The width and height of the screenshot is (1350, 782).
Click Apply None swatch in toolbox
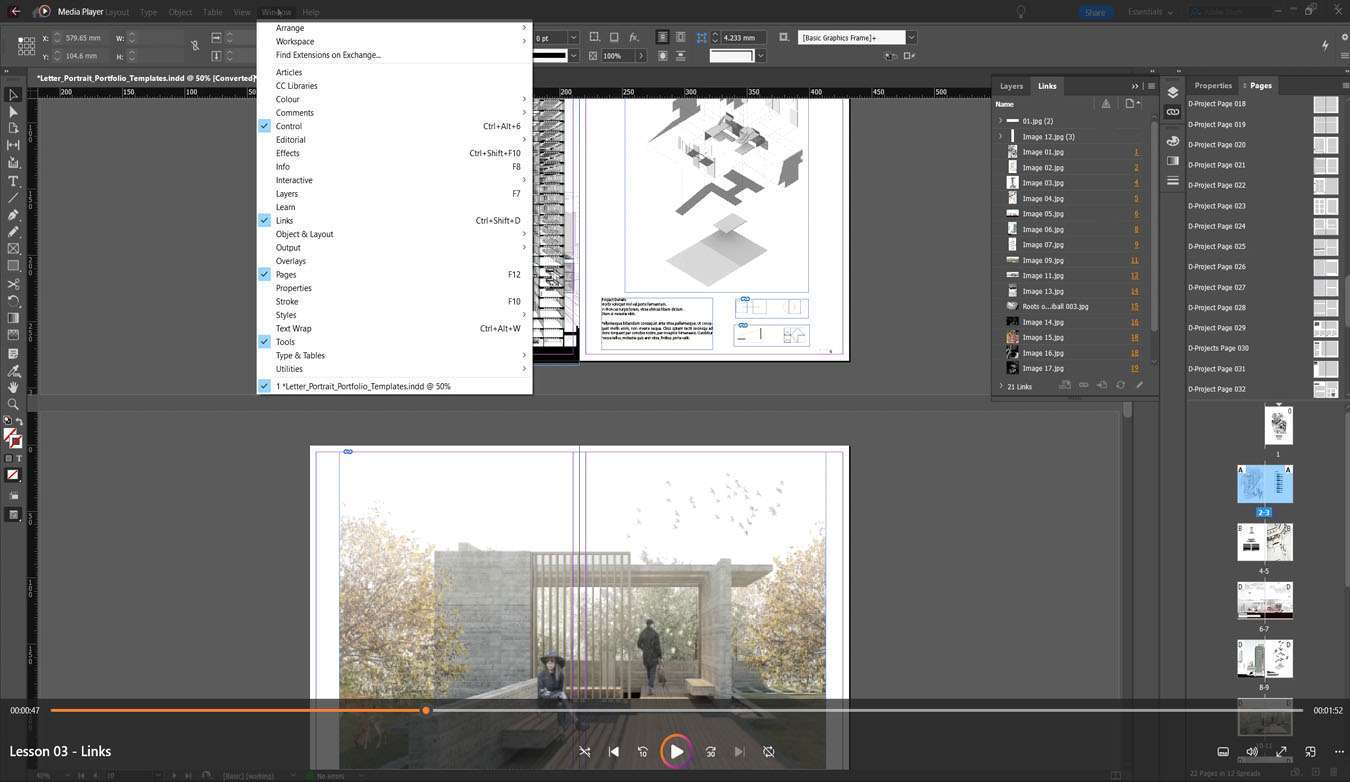13,475
